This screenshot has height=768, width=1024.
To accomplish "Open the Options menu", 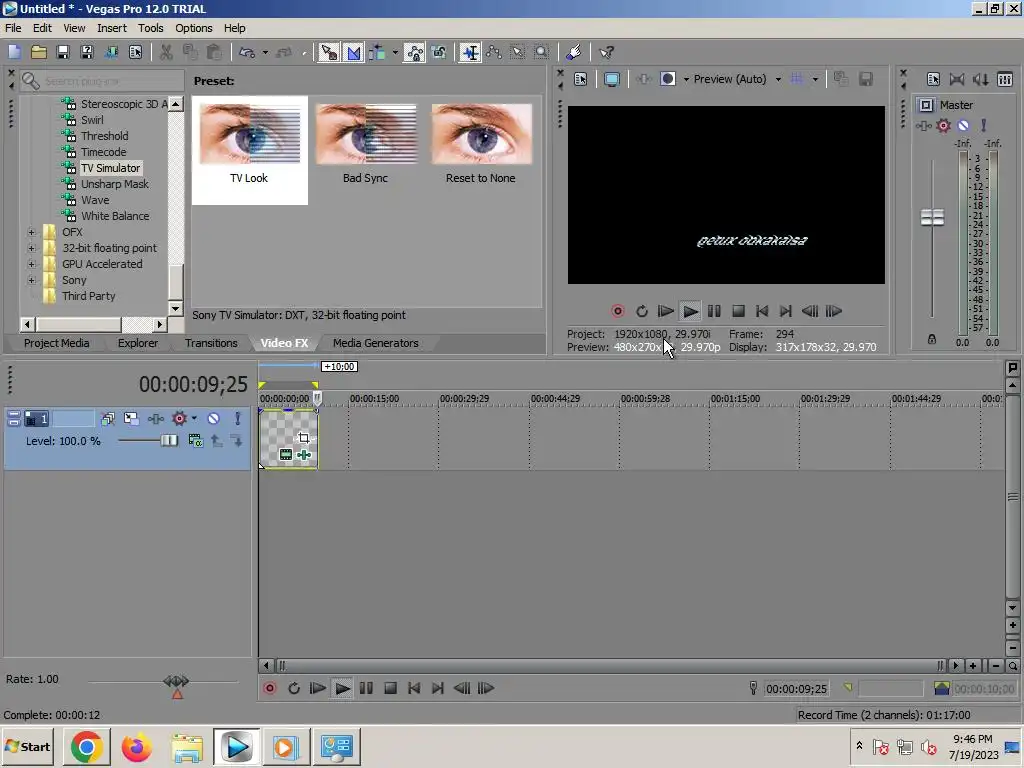I will [x=193, y=28].
